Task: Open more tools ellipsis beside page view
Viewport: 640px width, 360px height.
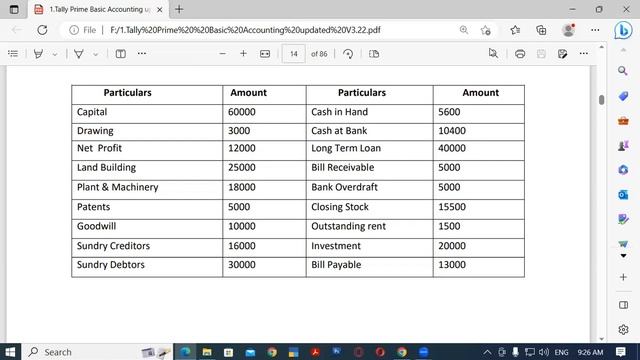Action: point(142,53)
